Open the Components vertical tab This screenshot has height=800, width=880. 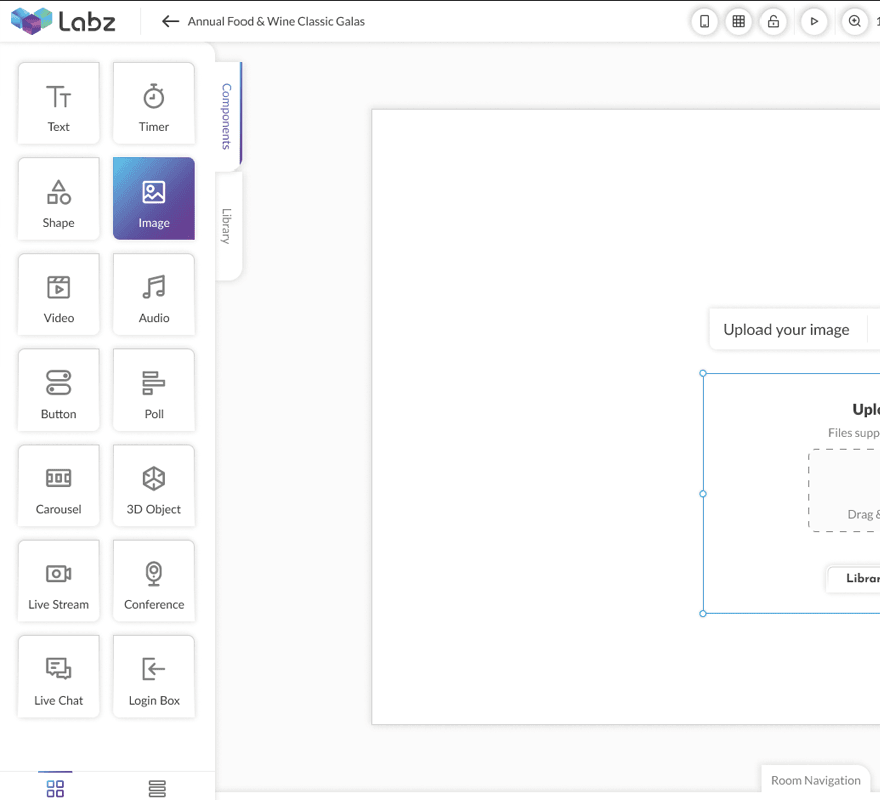click(x=227, y=116)
